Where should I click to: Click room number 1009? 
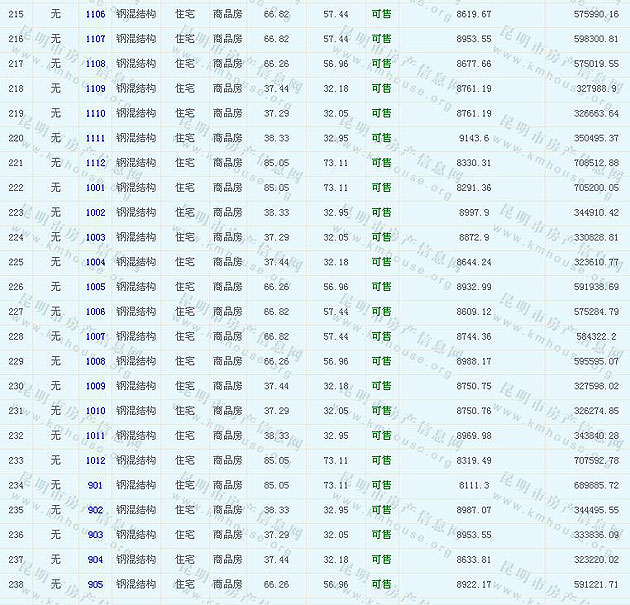(x=95, y=386)
